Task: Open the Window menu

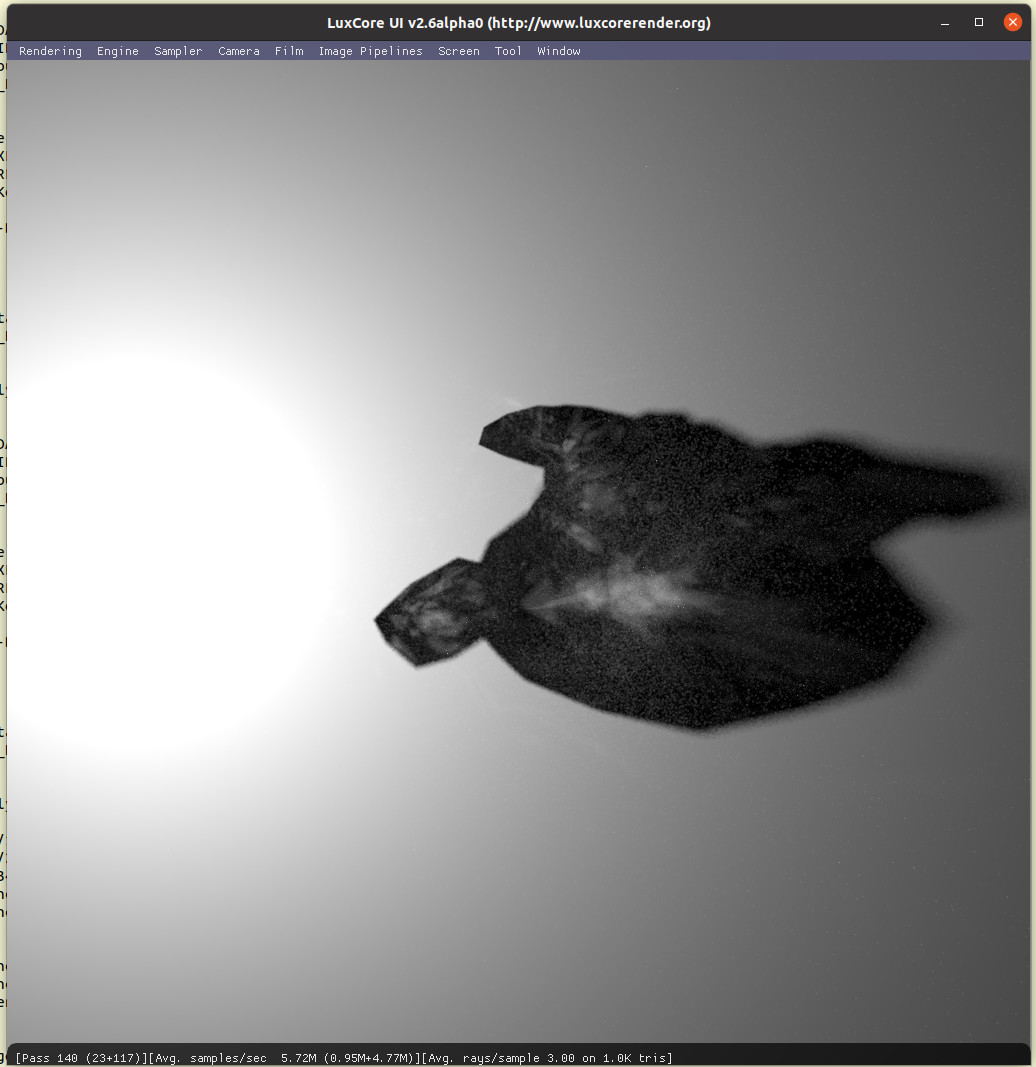Action: point(559,51)
